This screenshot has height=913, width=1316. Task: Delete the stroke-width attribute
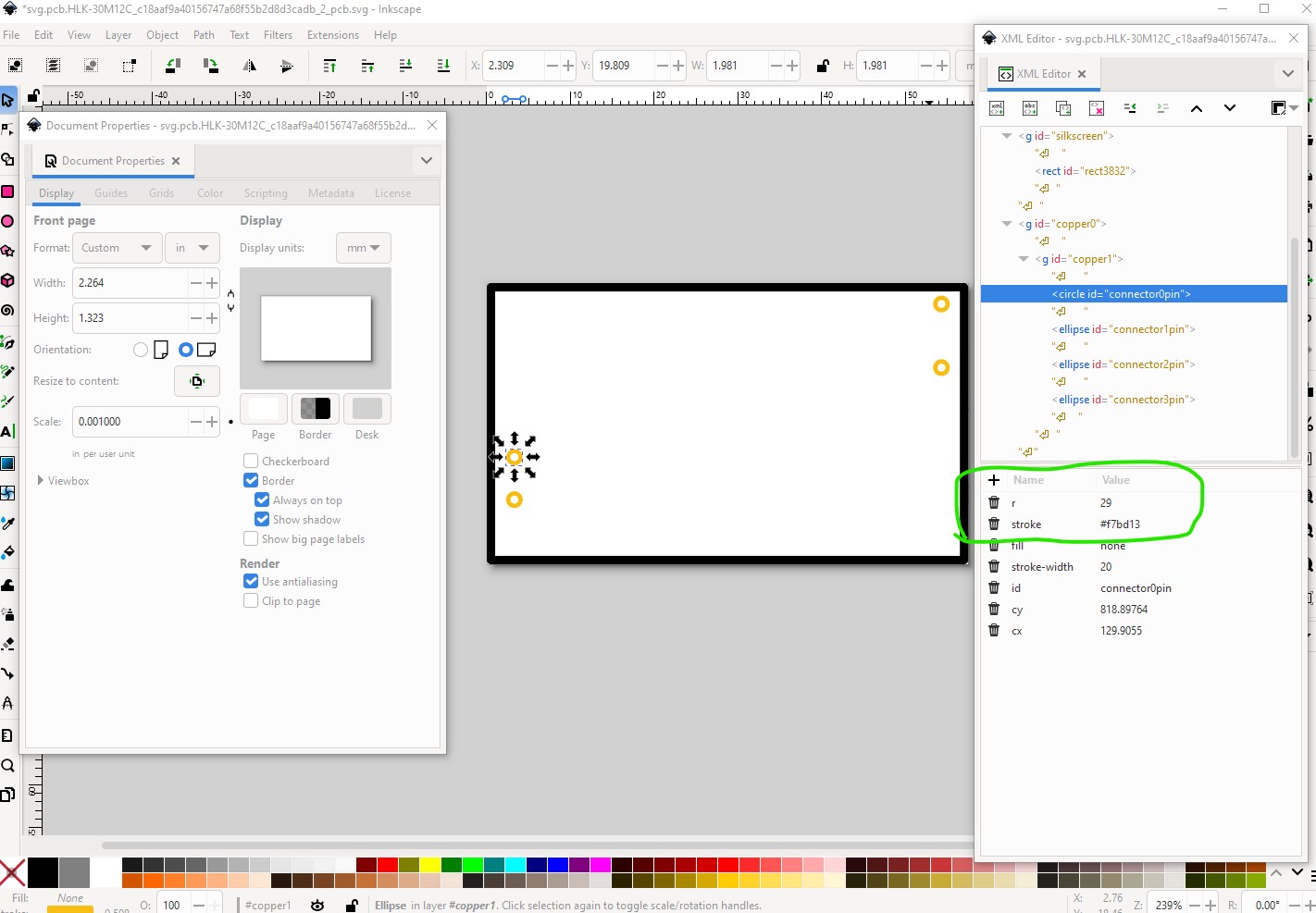point(994,566)
